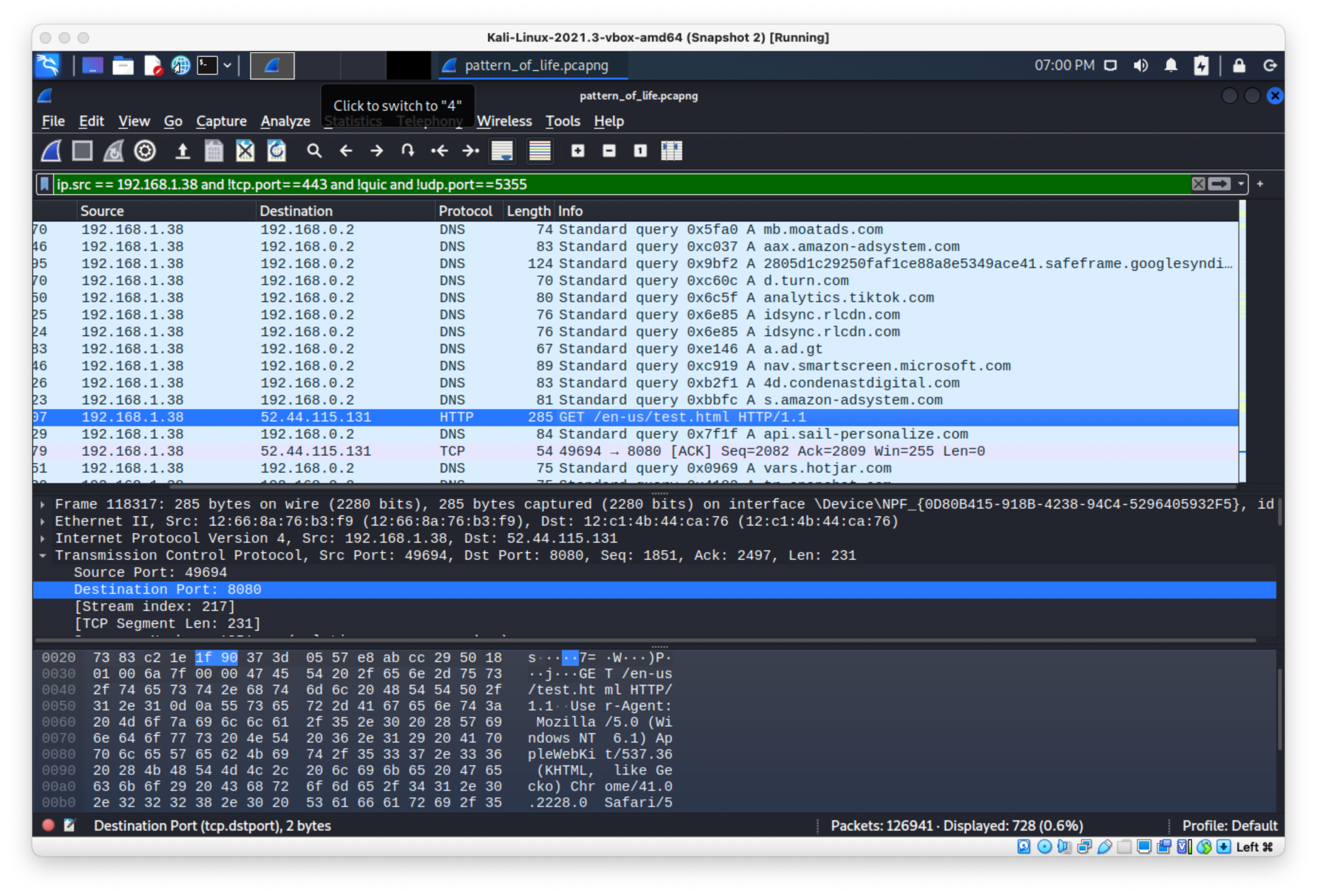Open the Tools menu
Screen dimensions: 1317x896
click(x=562, y=121)
